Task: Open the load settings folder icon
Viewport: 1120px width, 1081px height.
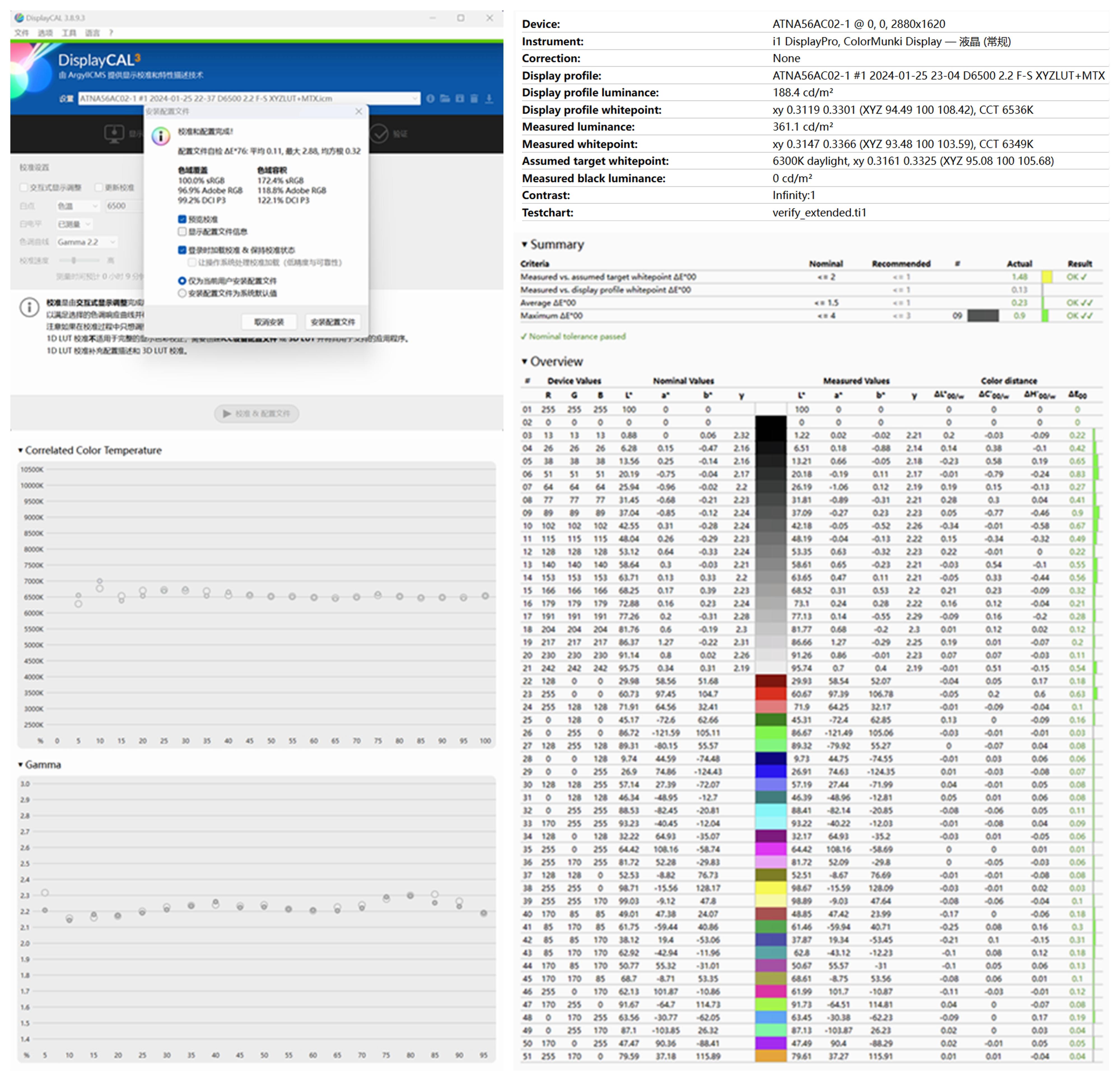Action: coord(445,98)
